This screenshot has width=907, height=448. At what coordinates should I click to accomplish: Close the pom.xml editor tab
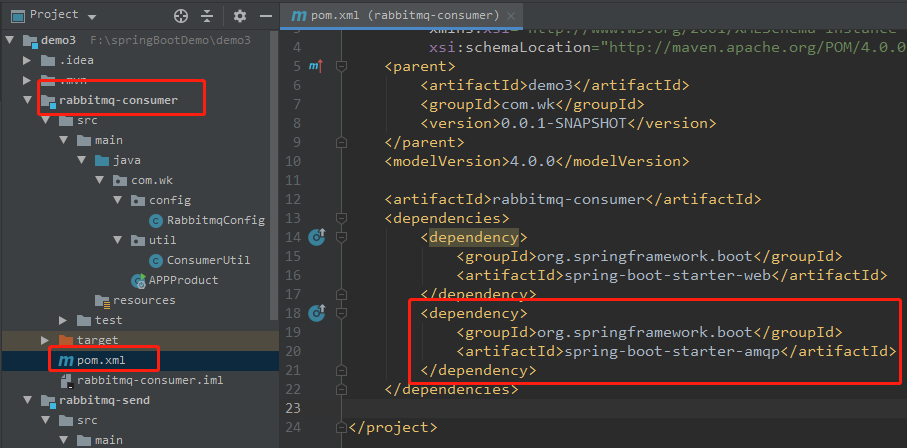(511, 16)
